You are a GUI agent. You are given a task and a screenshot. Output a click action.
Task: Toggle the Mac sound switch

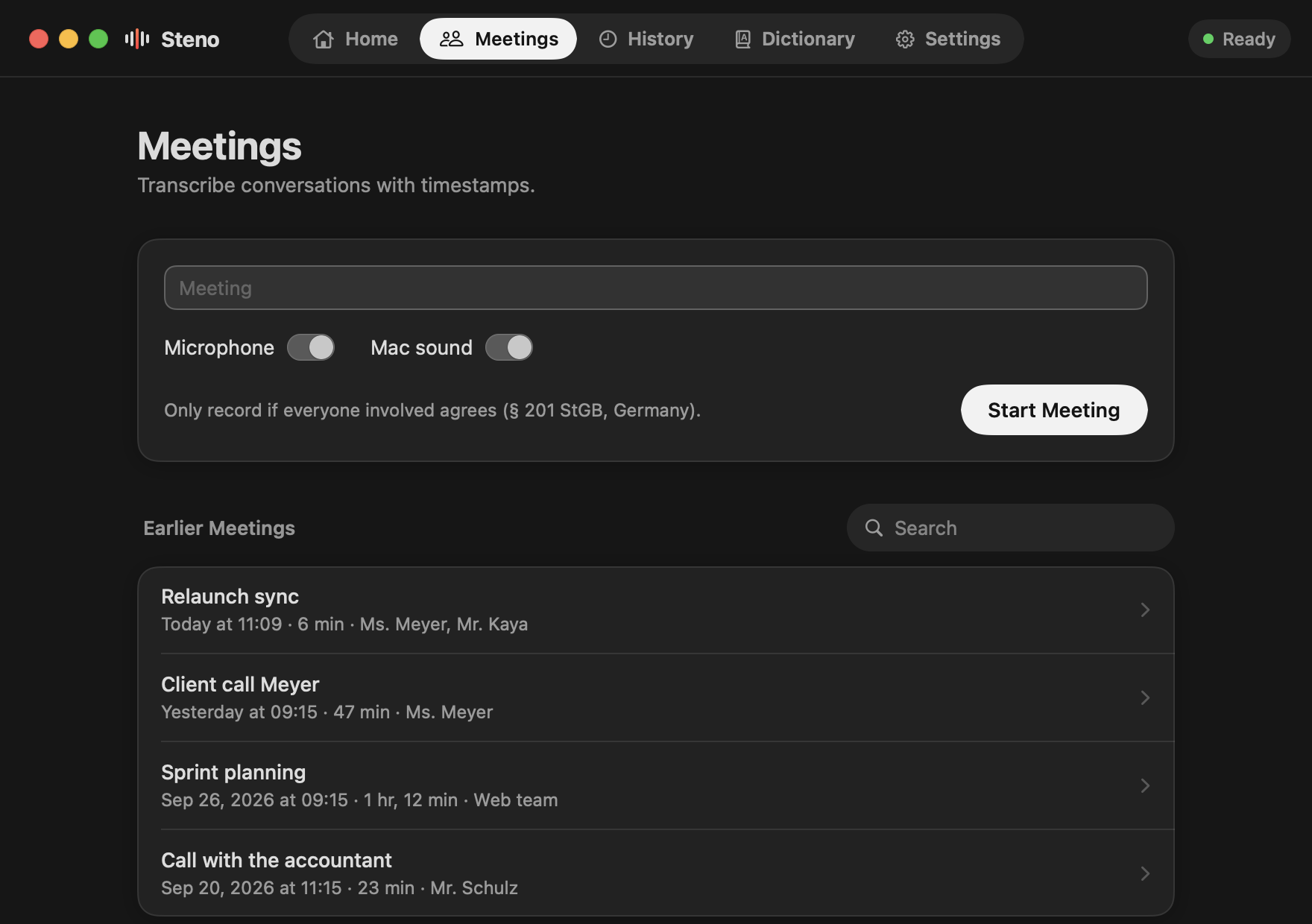[509, 347]
